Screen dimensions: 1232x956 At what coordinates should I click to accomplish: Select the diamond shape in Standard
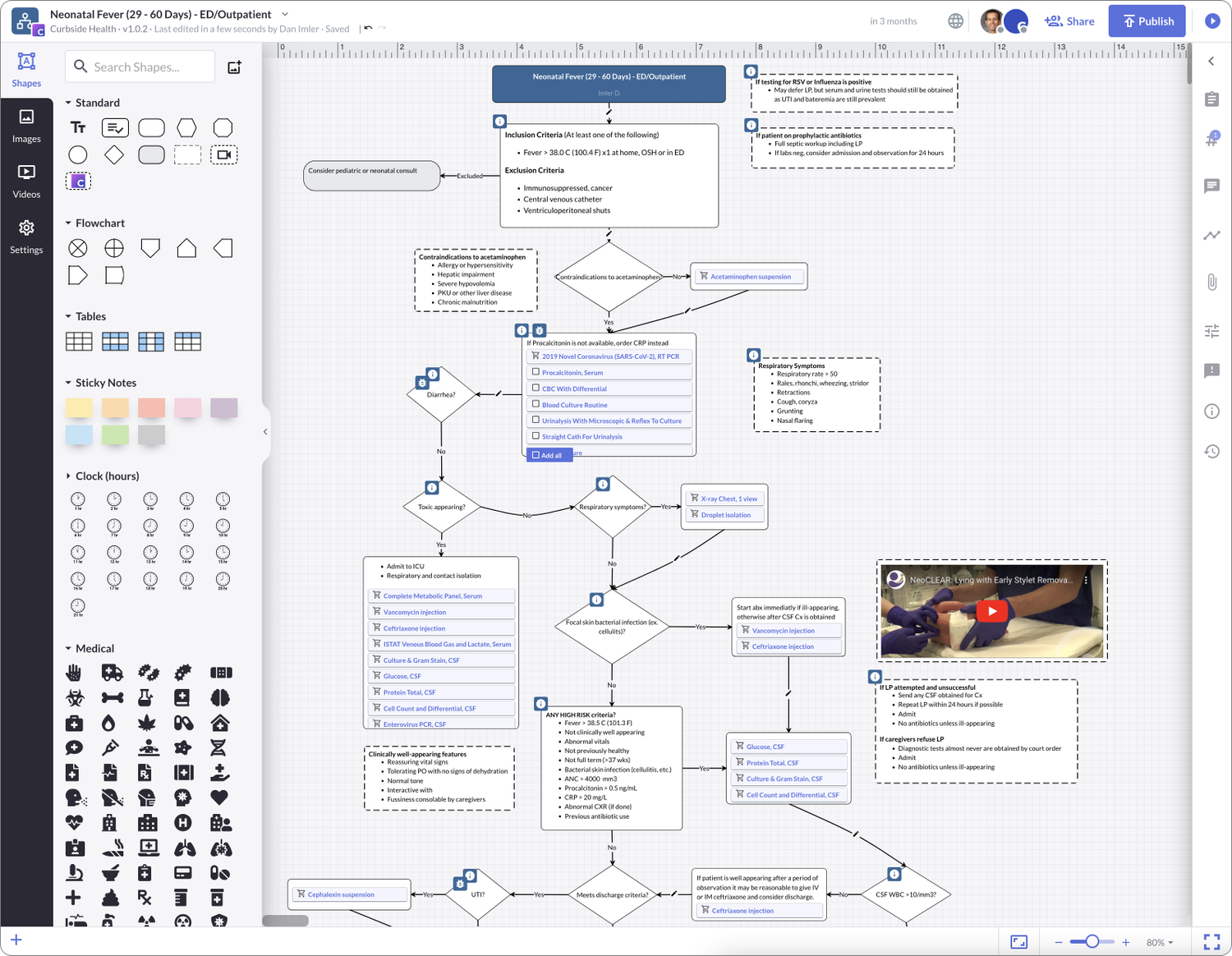(114, 154)
